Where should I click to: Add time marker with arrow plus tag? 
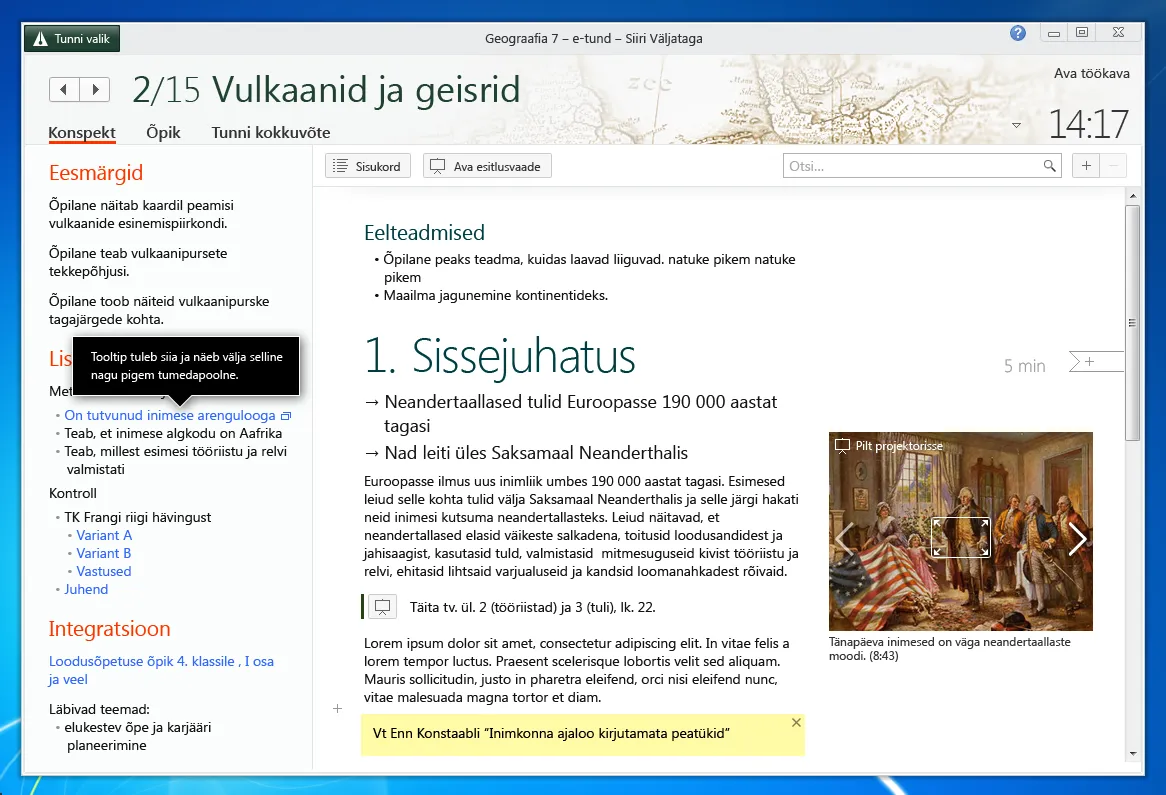(x=1095, y=361)
